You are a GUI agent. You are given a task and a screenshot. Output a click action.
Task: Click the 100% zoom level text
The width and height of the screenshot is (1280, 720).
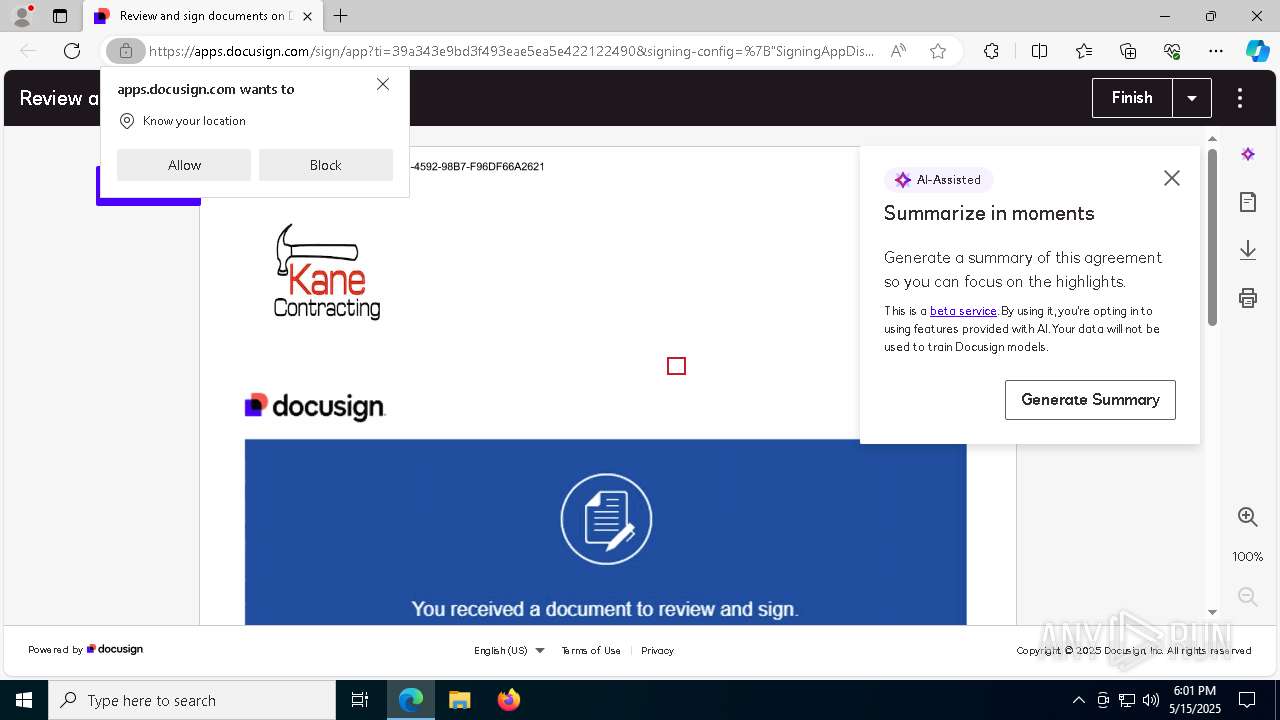coord(1247,557)
